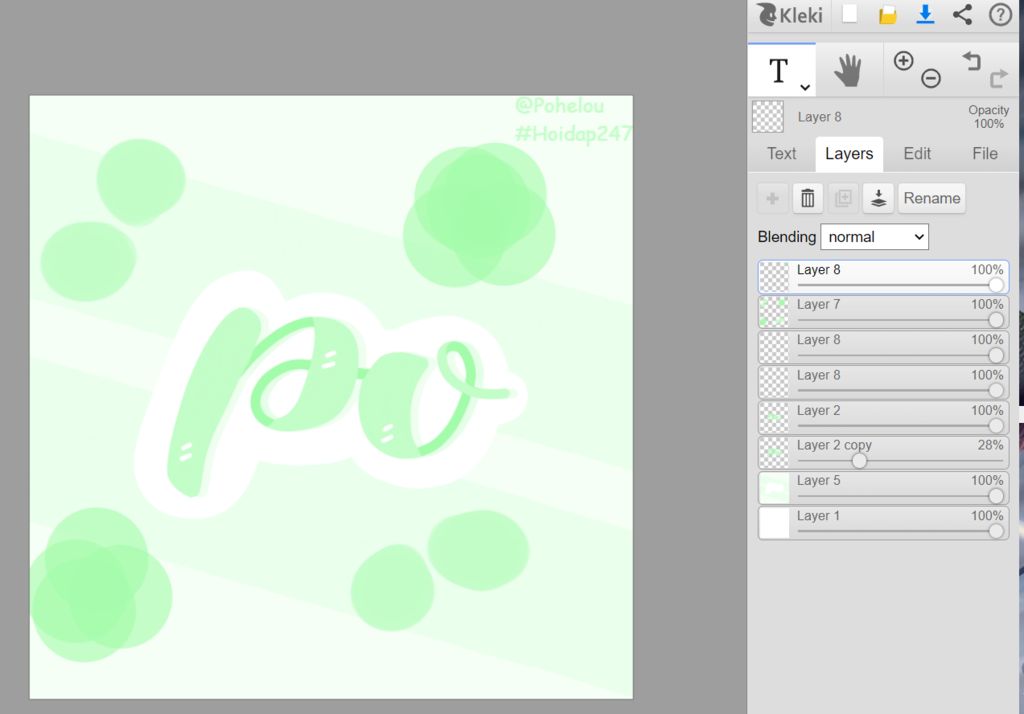1024x714 pixels.
Task: Select the Hand pan tool
Action: [x=848, y=71]
